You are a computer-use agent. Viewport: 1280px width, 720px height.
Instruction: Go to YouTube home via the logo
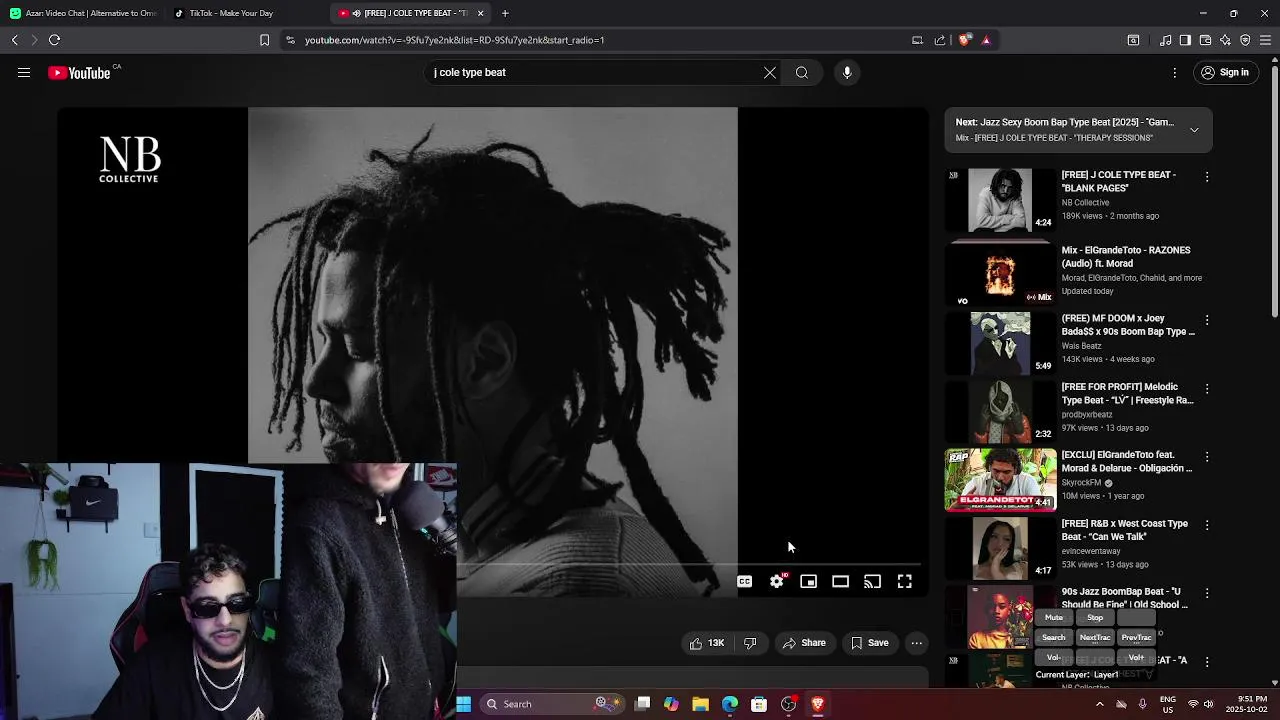[79, 72]
